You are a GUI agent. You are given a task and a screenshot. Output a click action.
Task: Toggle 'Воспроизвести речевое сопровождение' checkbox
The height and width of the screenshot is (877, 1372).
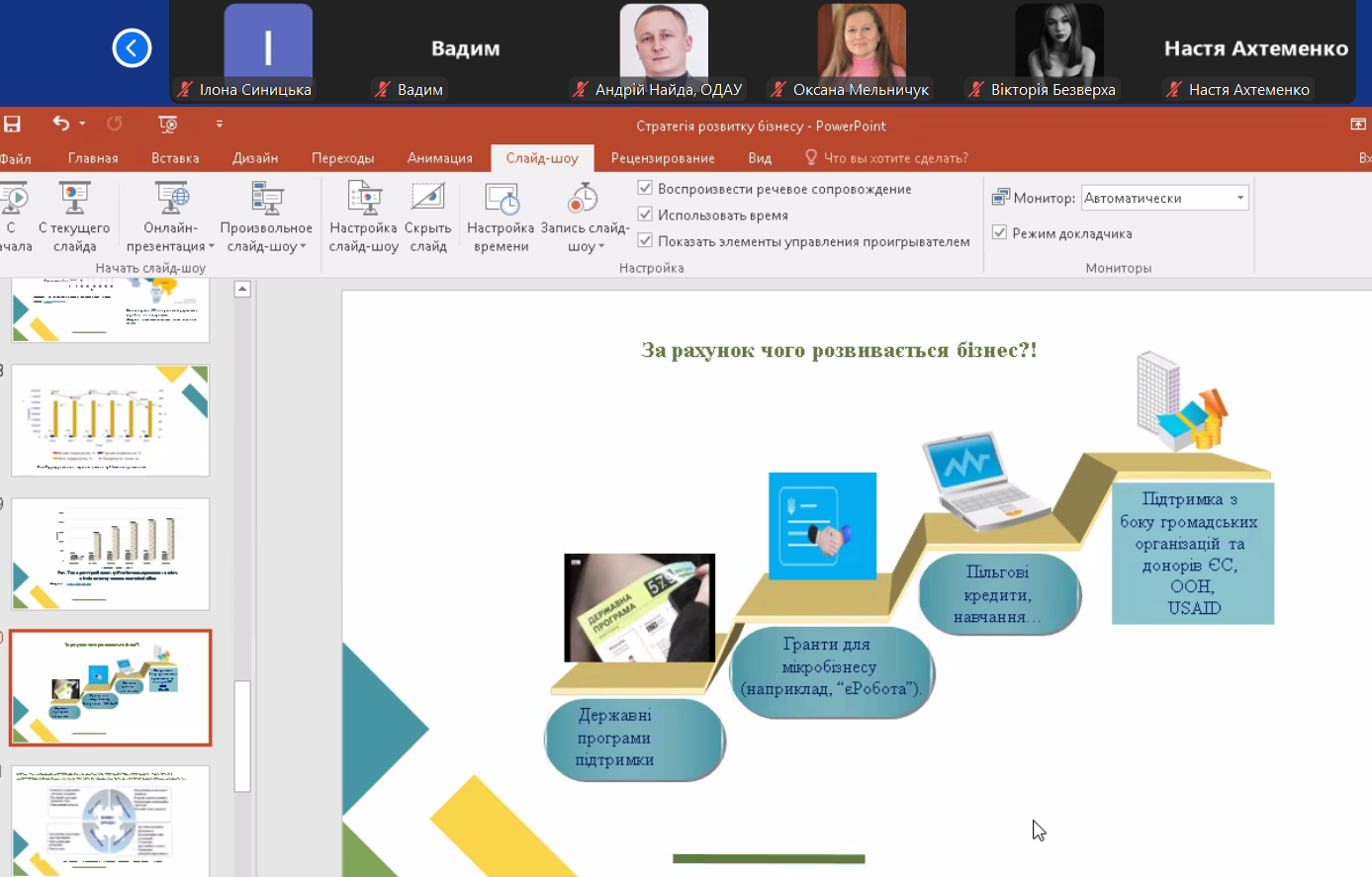coord(645,188)
